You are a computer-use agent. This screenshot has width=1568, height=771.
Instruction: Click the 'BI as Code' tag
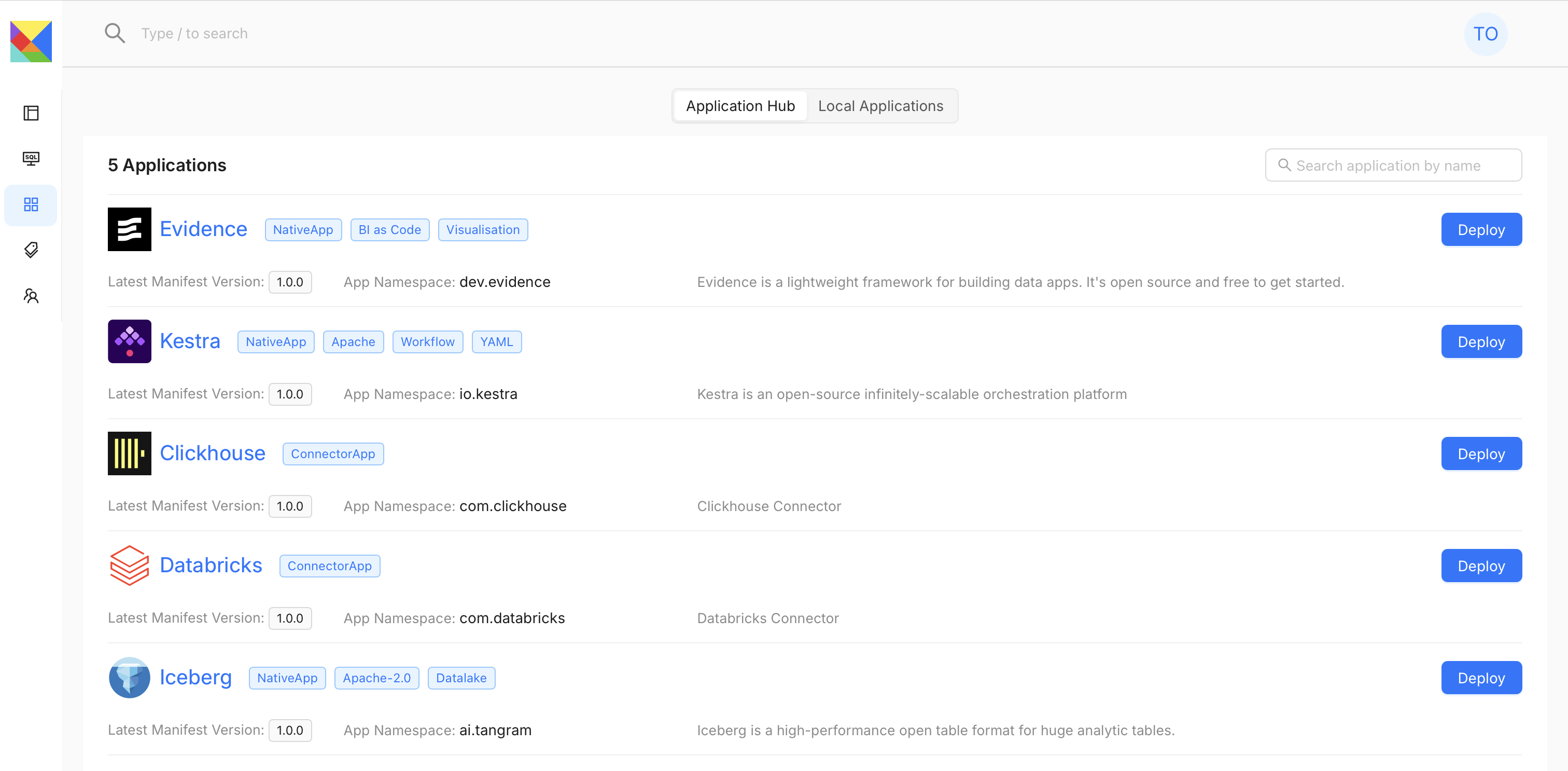[389, 230]
